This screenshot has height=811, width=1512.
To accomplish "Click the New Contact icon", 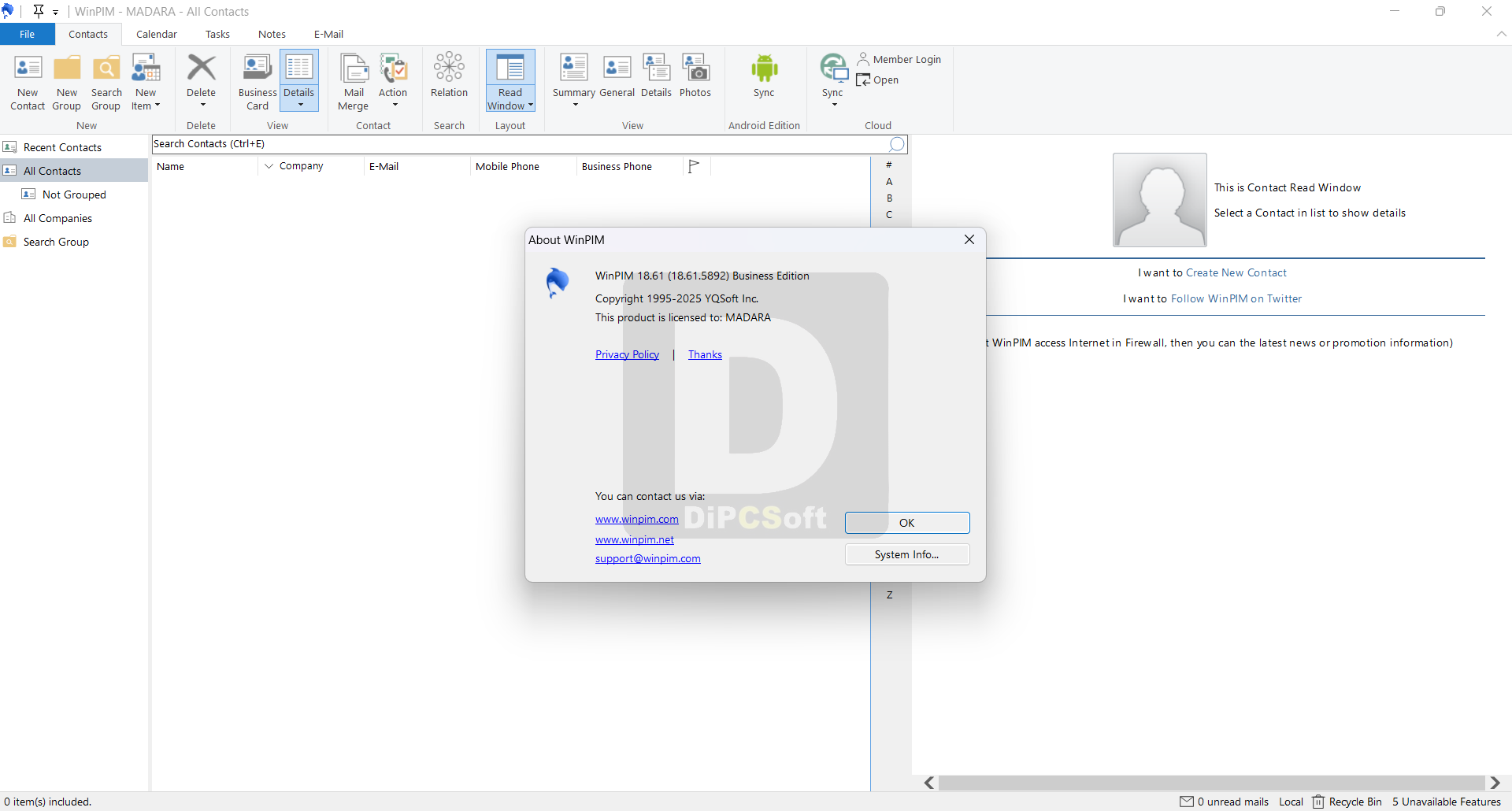I will (28, 69).
